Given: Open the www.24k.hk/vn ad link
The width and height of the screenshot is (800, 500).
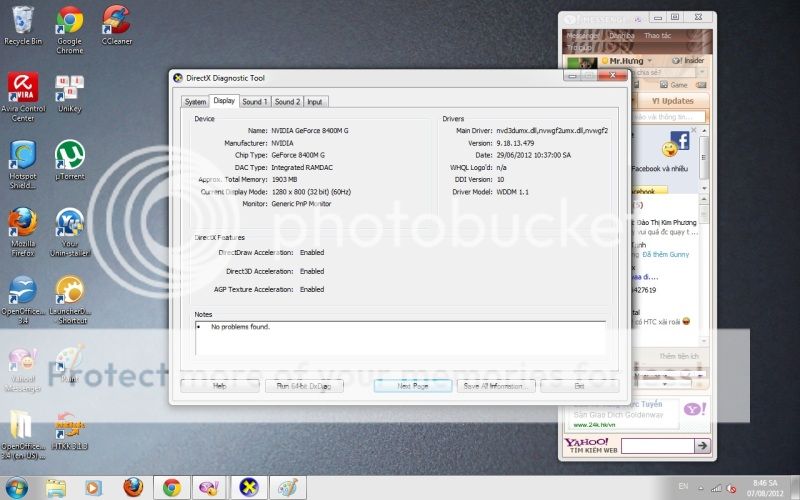Looking at the screenshot, I should [594, 424].
